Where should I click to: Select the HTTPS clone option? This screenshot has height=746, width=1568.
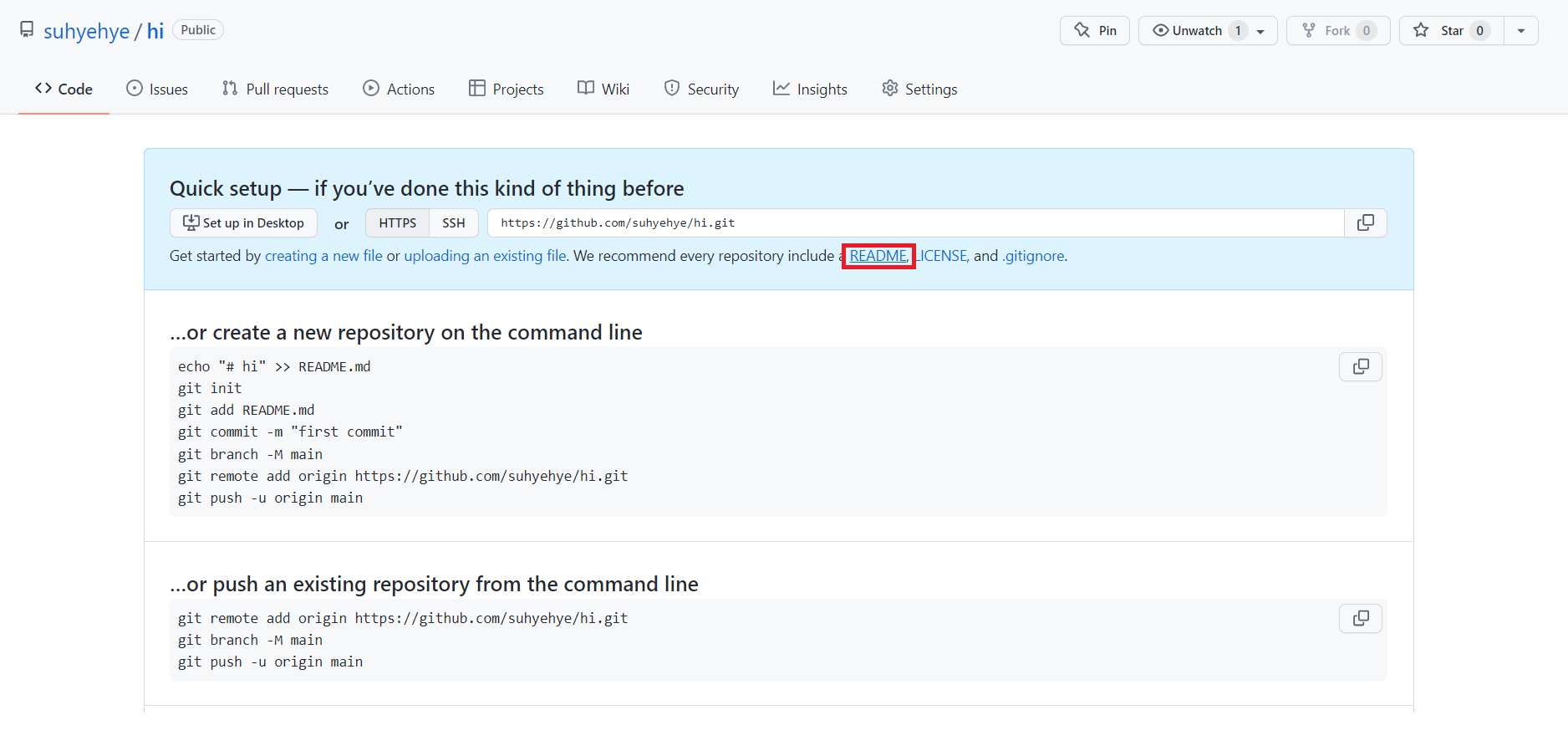click(x=397, y=223)
